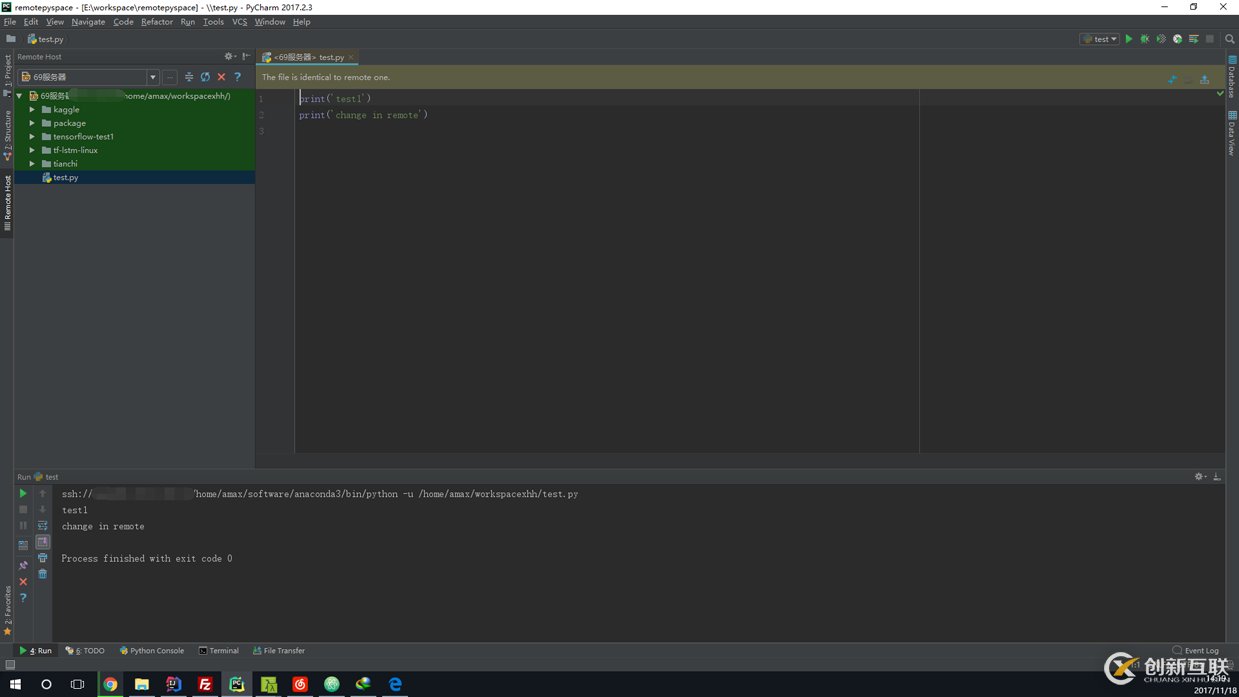Refresh the Remote Host file list
The height and width of the screenshot is (697, 1239).
[205, 77]
